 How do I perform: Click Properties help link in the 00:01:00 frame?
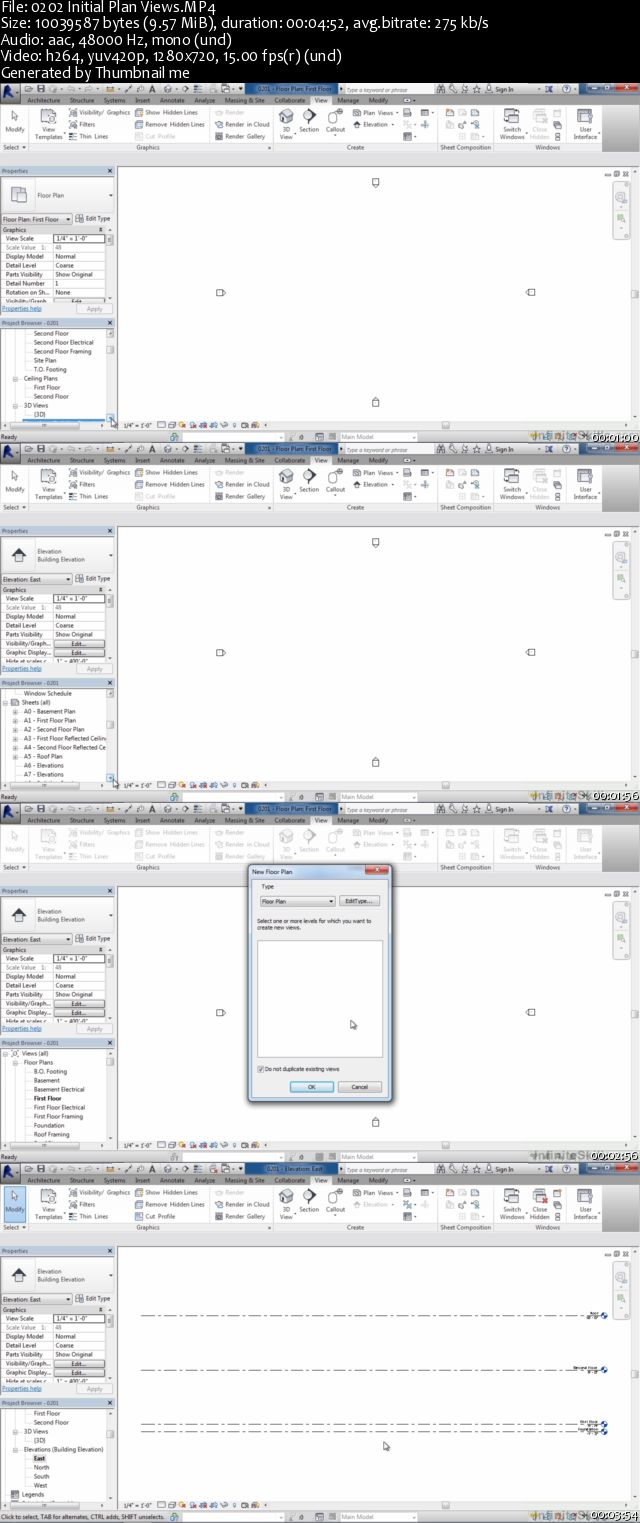coord(22,308)
